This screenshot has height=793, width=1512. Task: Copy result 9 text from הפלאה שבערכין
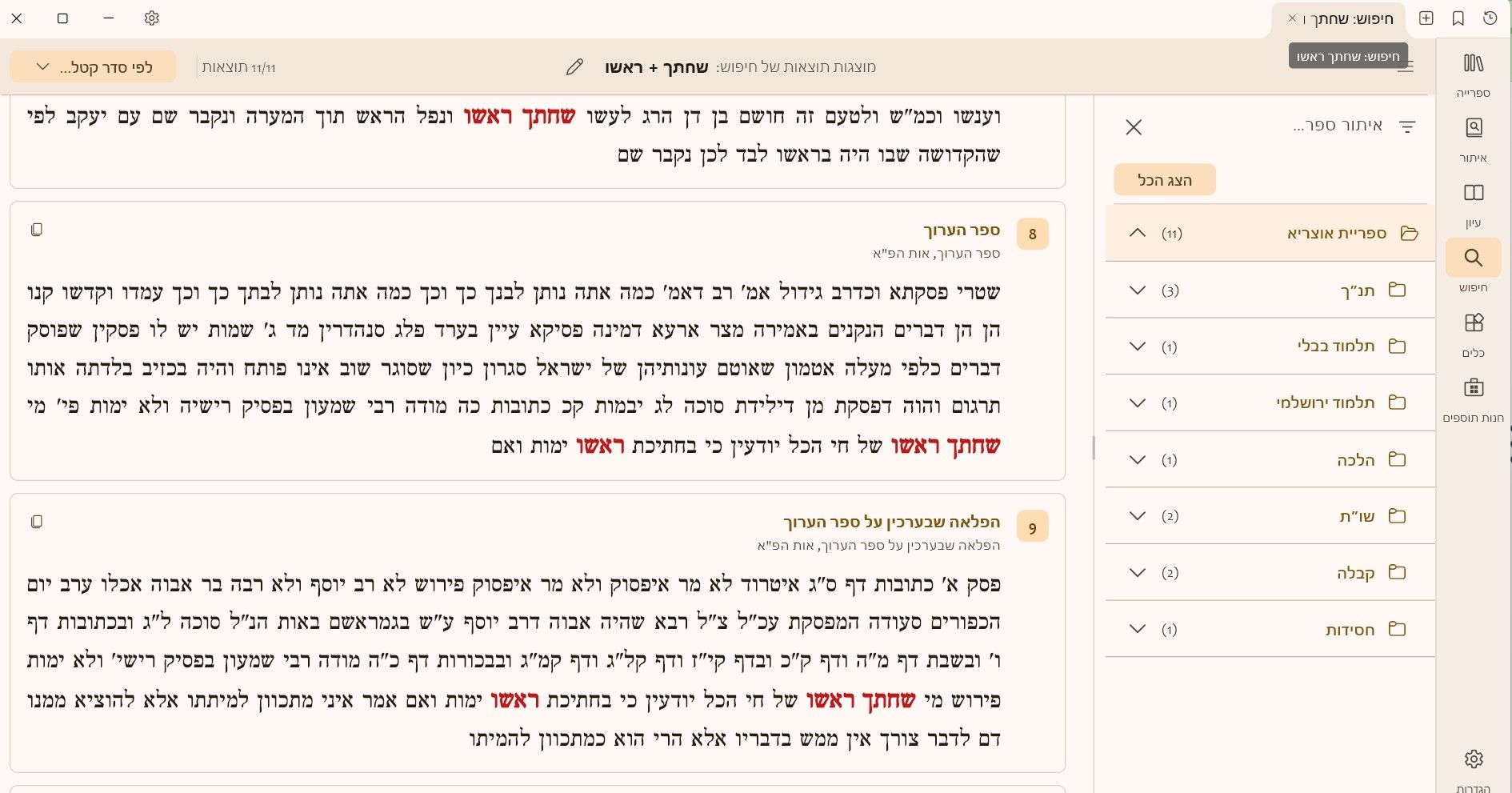pyautogui.click(x=37, y=522)
